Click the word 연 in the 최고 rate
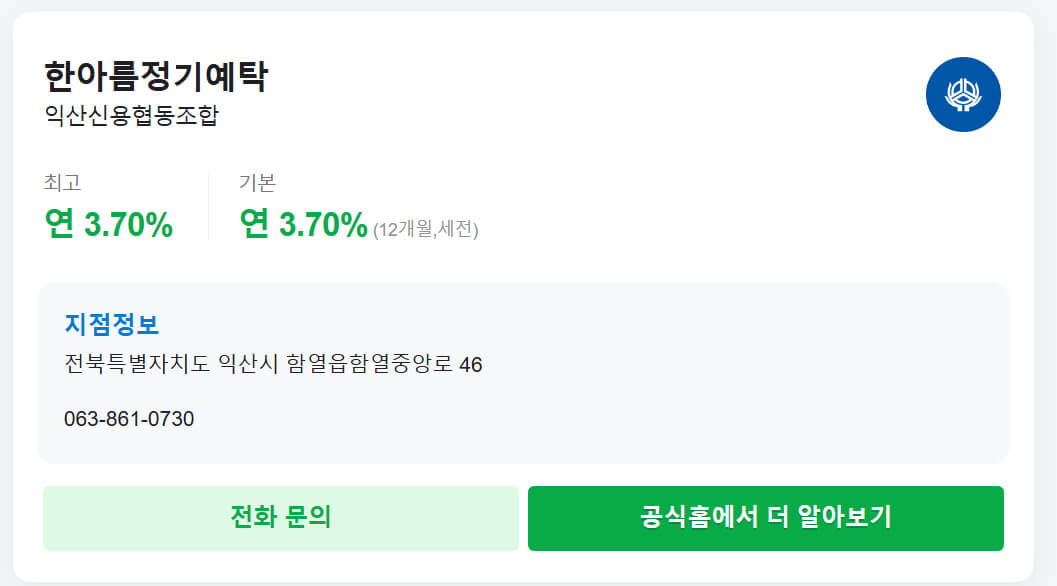Image resolution: width=1057 pixels, height=586 pixels. pos(60,225)
